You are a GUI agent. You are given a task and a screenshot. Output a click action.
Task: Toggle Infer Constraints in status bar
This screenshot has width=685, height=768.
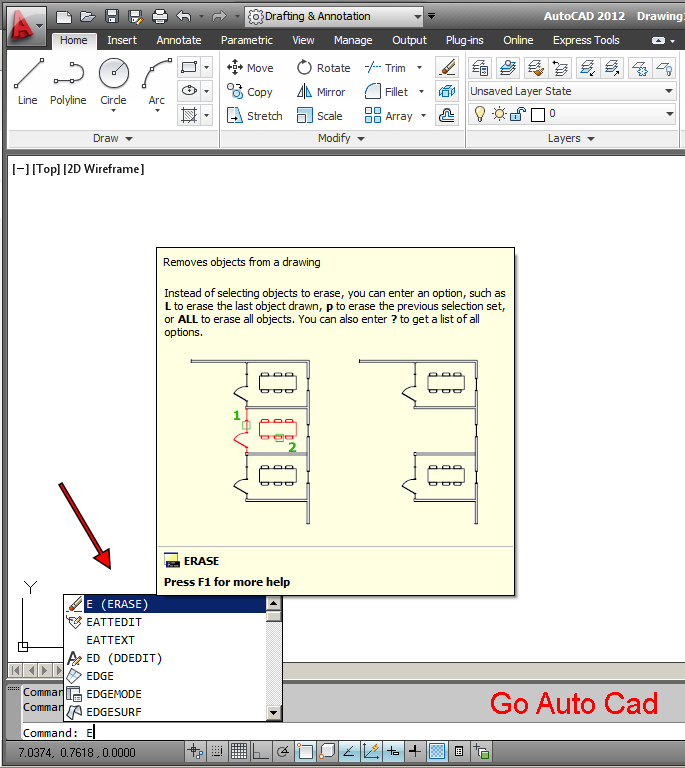195,751
